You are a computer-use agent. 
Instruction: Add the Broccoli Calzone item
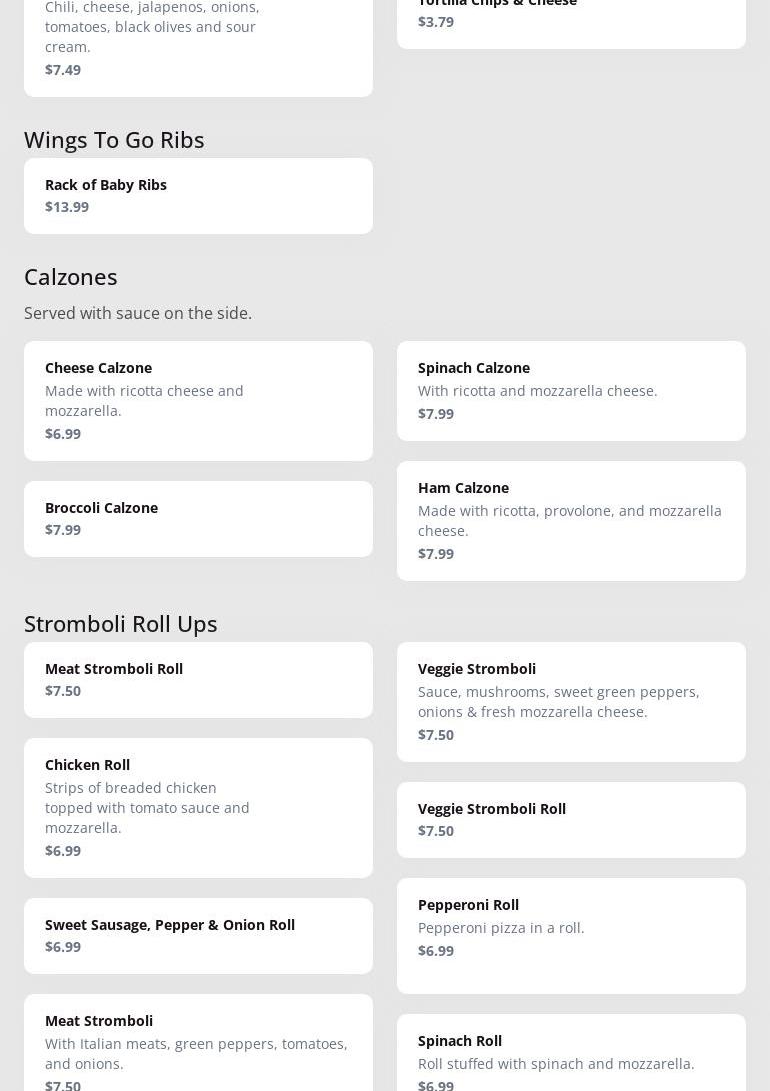(x=198, y=518)
